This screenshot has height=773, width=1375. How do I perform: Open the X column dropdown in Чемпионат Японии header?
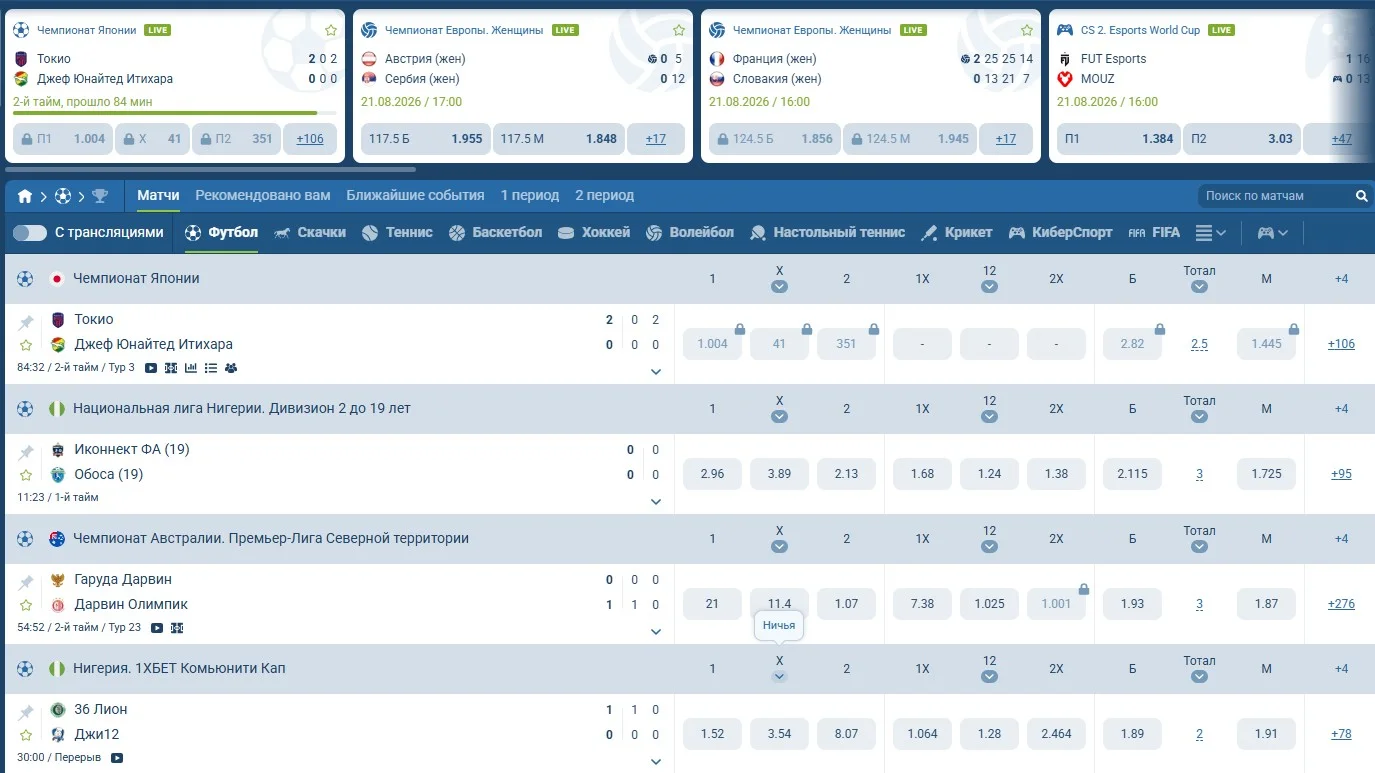coord(780,287)
